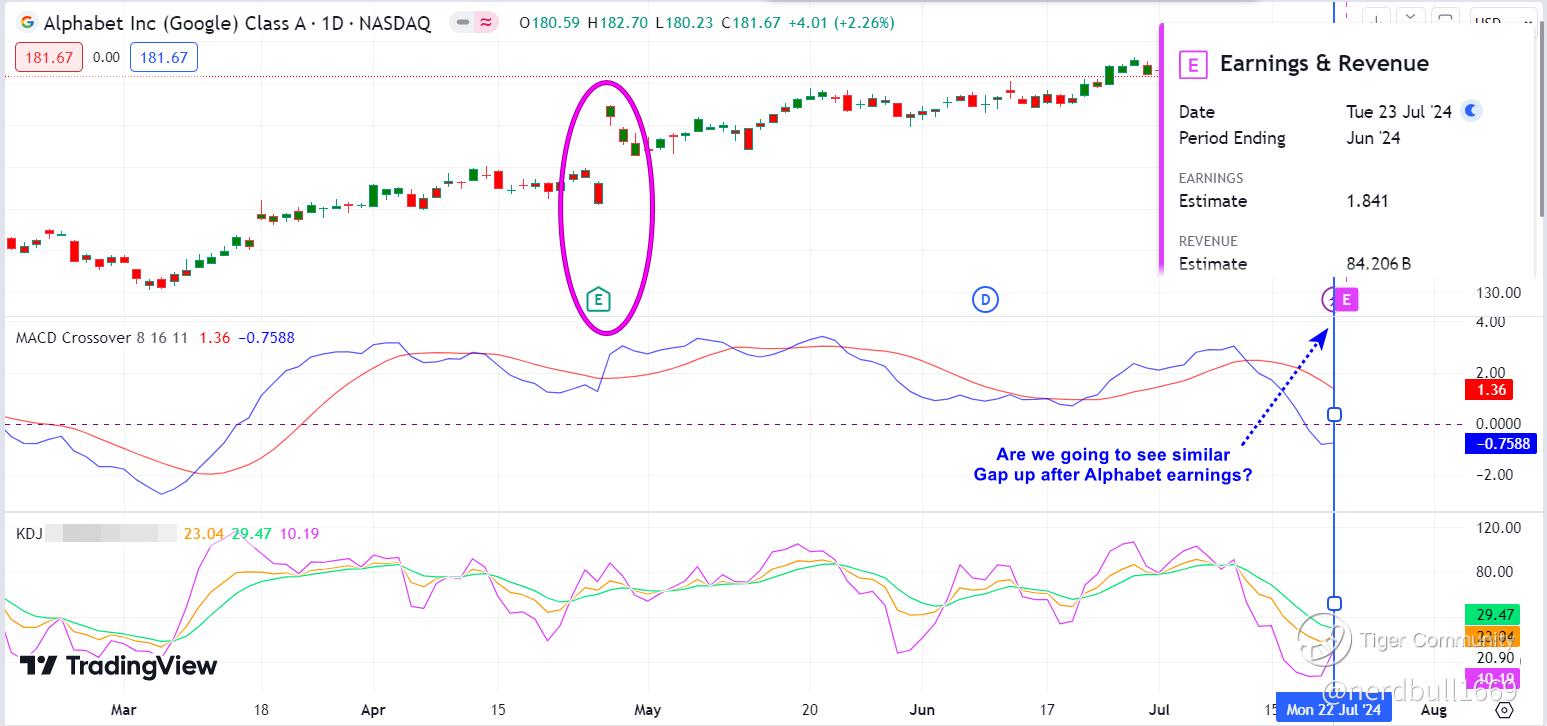The width and height of the screenshot is (1547, 726).
Task: Open the Alphabet Inc symbol title
Action: 236,22
